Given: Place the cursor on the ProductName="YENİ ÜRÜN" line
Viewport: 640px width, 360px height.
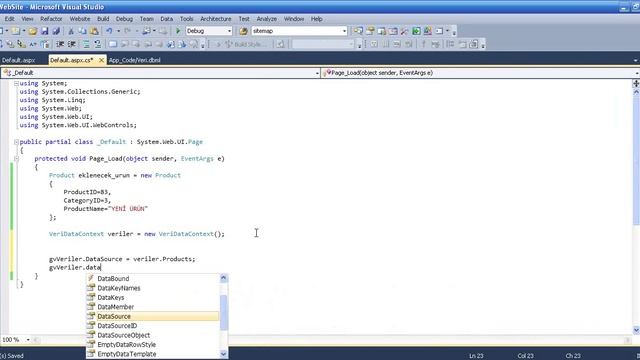Looking at the screenshot, I should coord(105,209).
